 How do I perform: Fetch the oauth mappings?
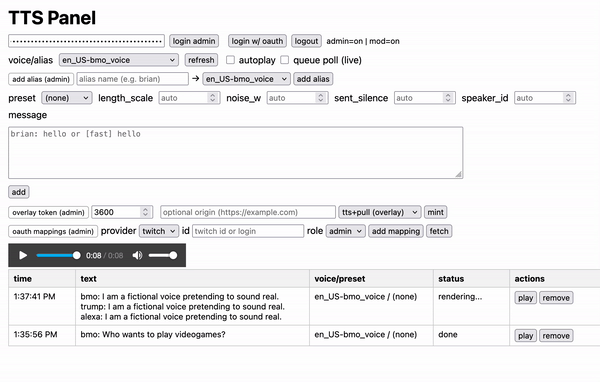[439, 231]
